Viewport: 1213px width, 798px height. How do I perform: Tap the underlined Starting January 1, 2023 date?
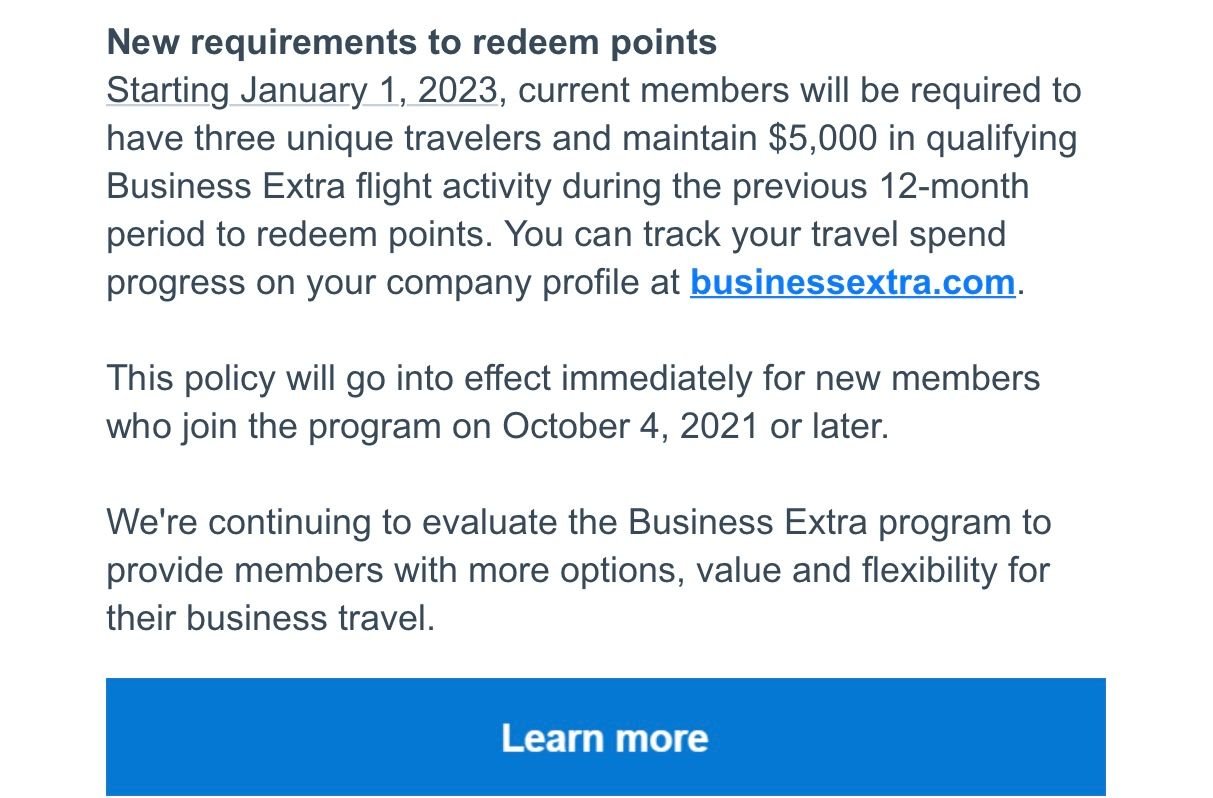coord(302,90)
